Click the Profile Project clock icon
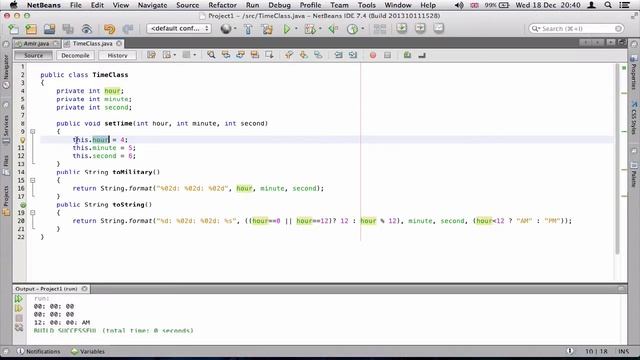Image resolution: width=640 pixels, height=360 pixels. point(352,29)
